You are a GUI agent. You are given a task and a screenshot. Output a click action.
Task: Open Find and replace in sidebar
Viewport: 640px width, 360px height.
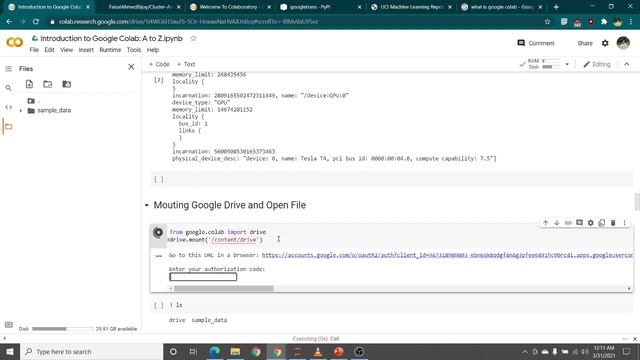pos(8,88)
